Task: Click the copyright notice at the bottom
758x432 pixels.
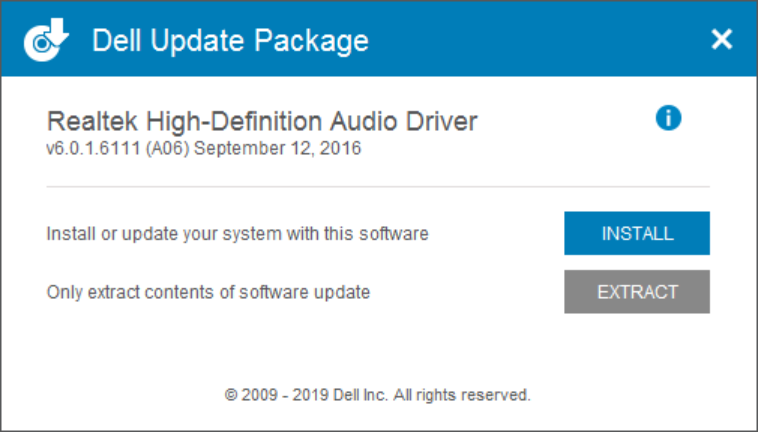Action: (x=378, y=395)
